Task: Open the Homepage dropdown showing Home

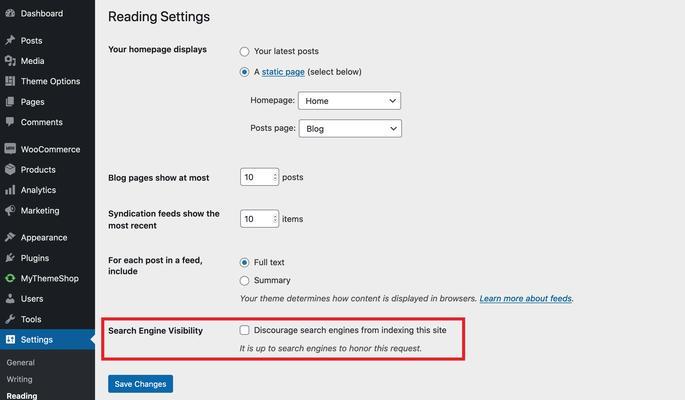Action: click(x=349, y=101)
